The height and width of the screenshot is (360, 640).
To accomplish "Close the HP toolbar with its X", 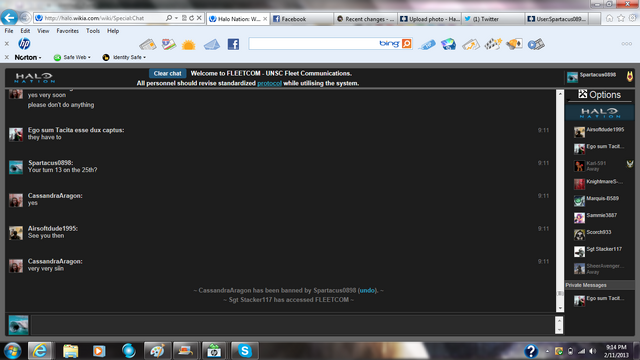I will [x=7, y=43].
